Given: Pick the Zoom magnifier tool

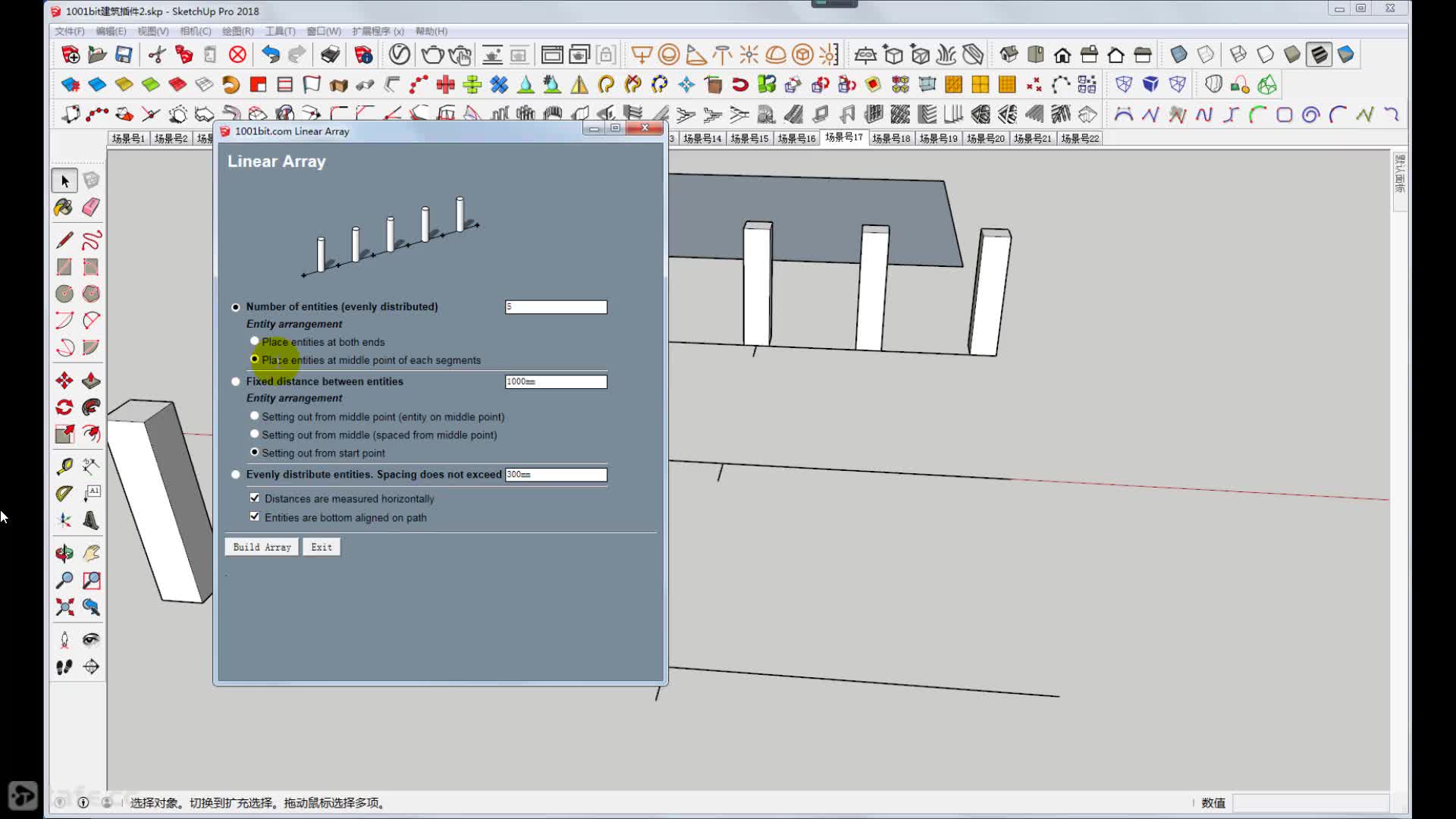Looking at the screenshot, I should (x=64, y=580).
